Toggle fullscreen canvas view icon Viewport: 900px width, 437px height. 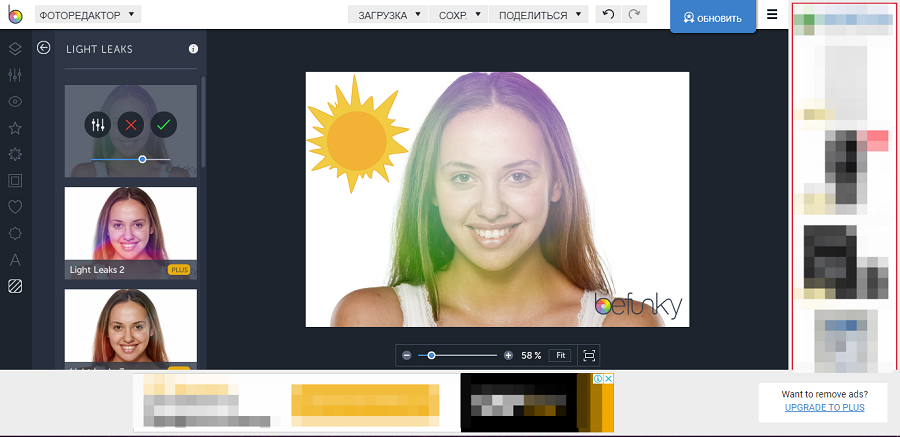589,355
